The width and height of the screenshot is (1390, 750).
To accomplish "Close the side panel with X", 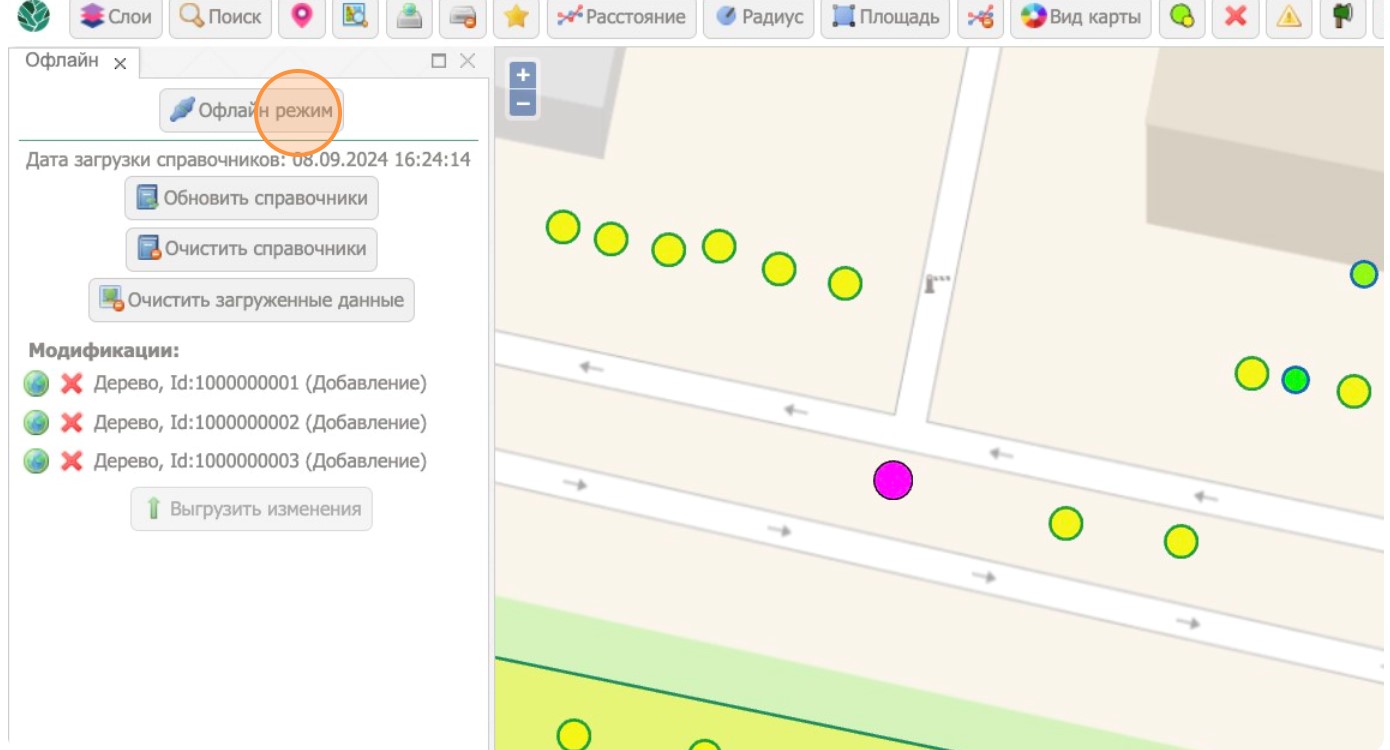I will pyautogui.click(x=467, y=61).
